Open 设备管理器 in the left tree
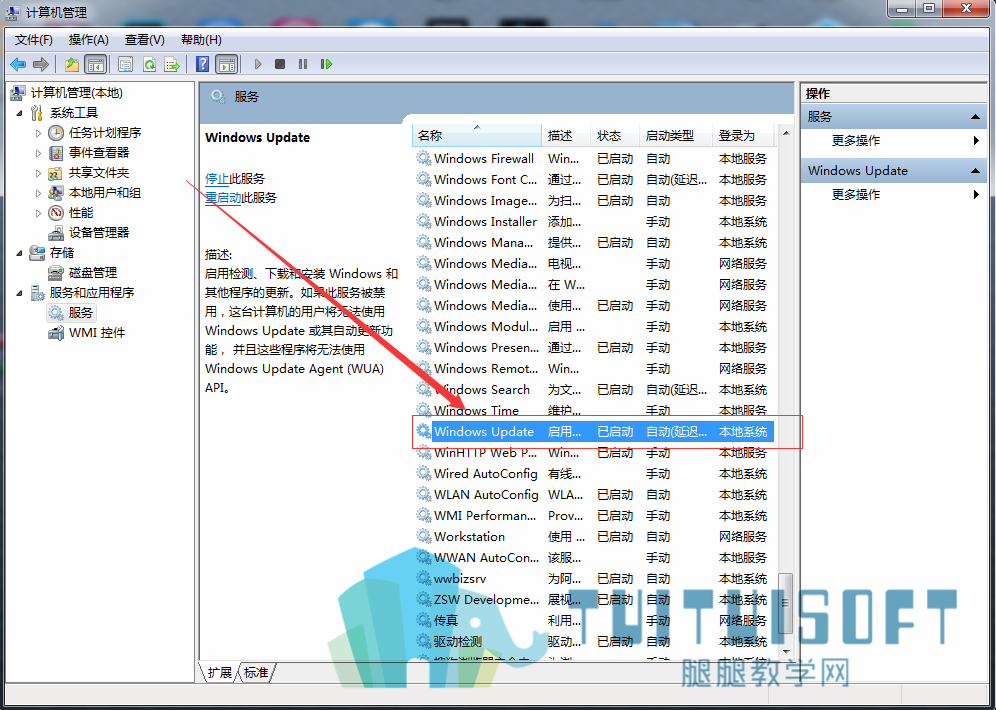This screenshot has height=710, width=996. tap(98, 232)
